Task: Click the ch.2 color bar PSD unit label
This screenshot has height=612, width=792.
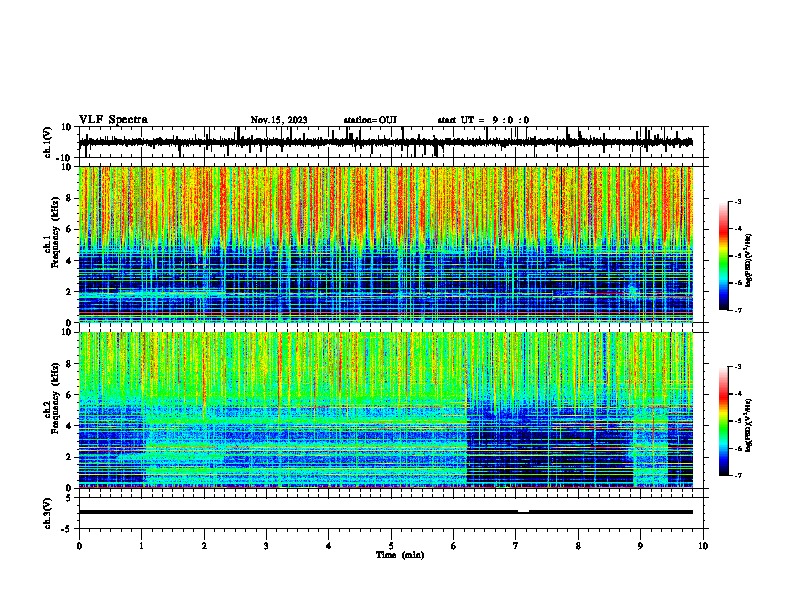Action: coord(749,426)
